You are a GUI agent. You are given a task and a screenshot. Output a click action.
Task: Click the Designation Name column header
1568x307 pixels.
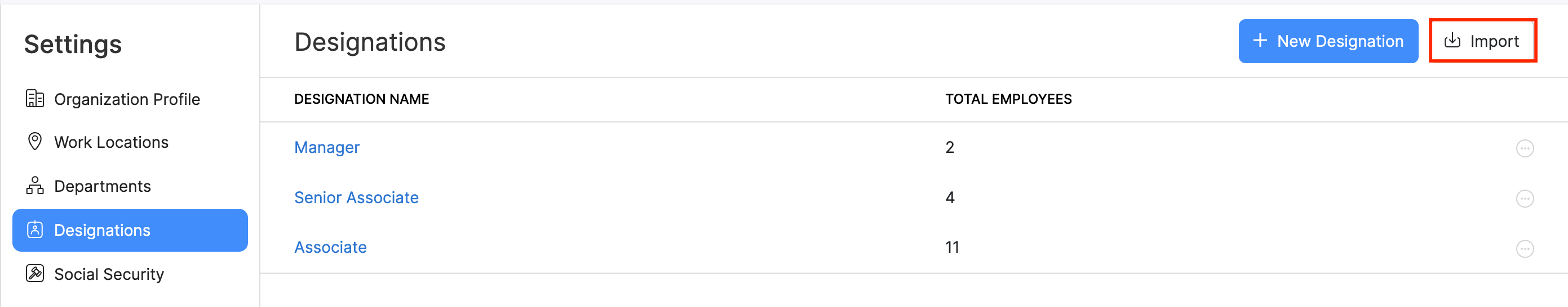(x=362, y=99)
